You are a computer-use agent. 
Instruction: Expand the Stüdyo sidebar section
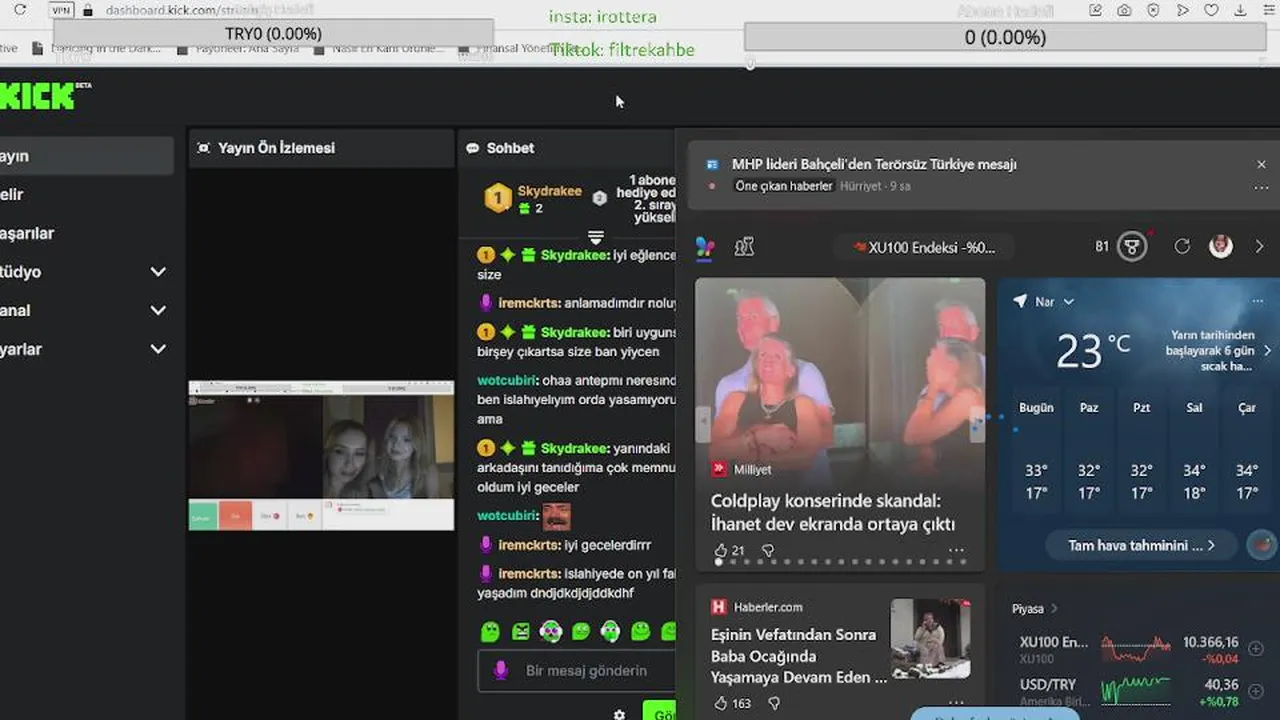(158, 272)
